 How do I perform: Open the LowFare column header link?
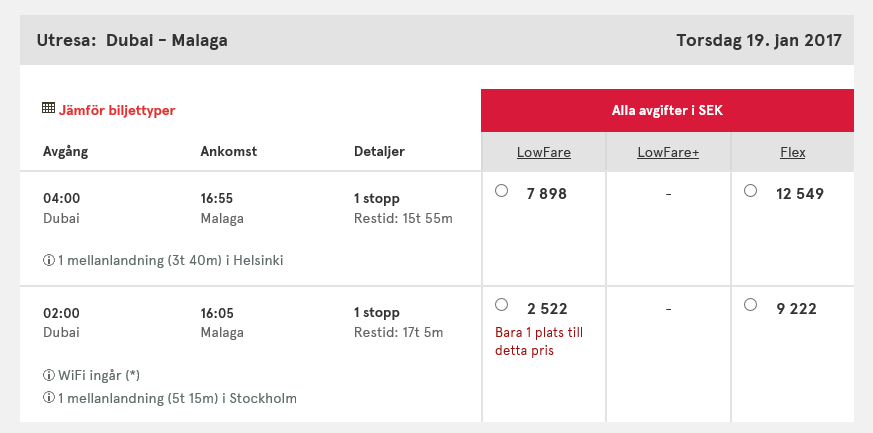(542, 153)
